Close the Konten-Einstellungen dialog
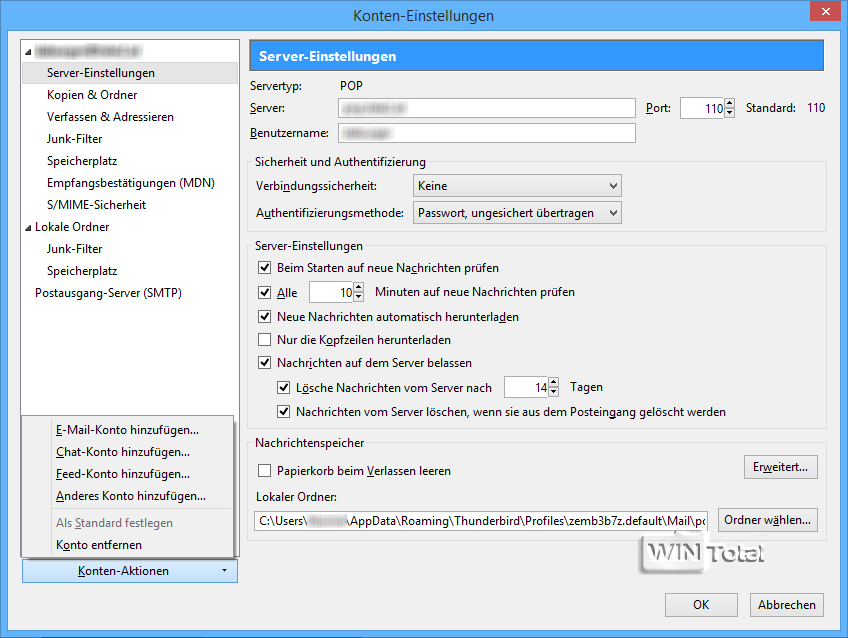848x638 pixels. pos(825,11)
